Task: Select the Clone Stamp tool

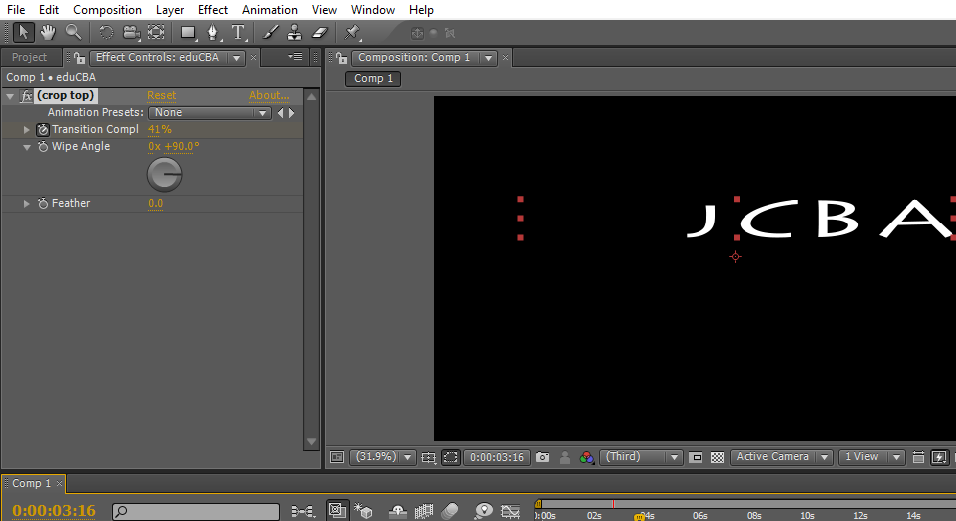Action: [295, 32]
